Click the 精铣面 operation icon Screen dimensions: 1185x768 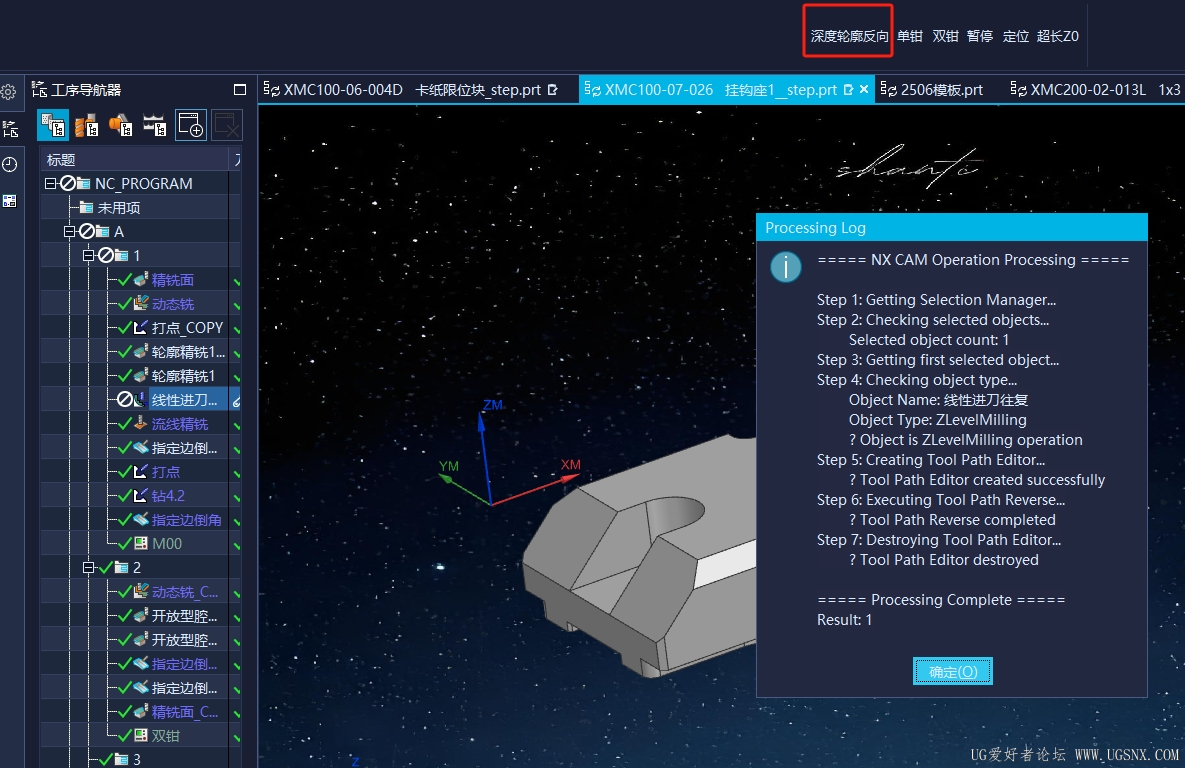pos(141,280)
